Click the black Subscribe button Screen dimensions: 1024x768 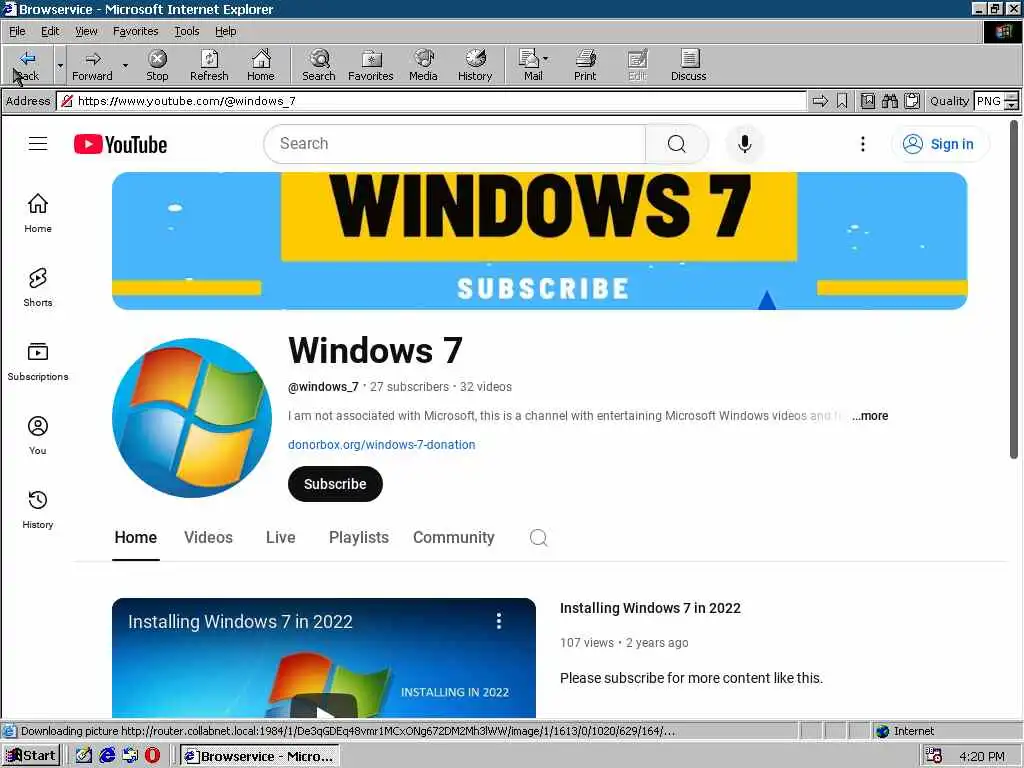[x=335, y=484]
